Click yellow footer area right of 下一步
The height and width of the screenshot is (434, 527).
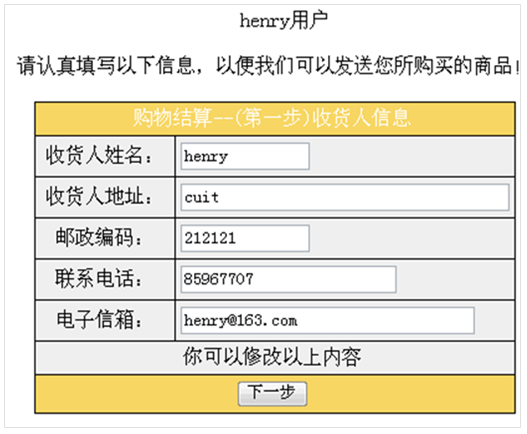coord(411,393)
